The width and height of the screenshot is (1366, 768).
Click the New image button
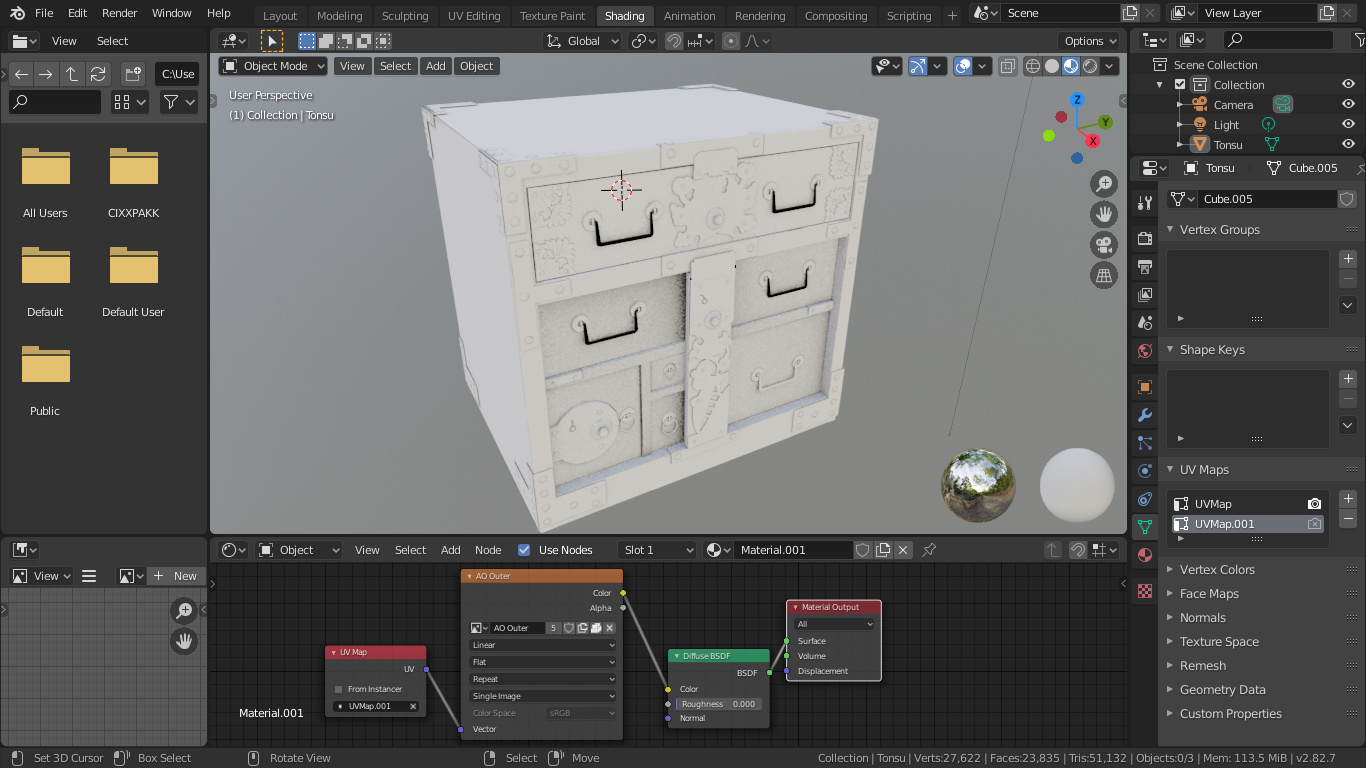point(176,576)
